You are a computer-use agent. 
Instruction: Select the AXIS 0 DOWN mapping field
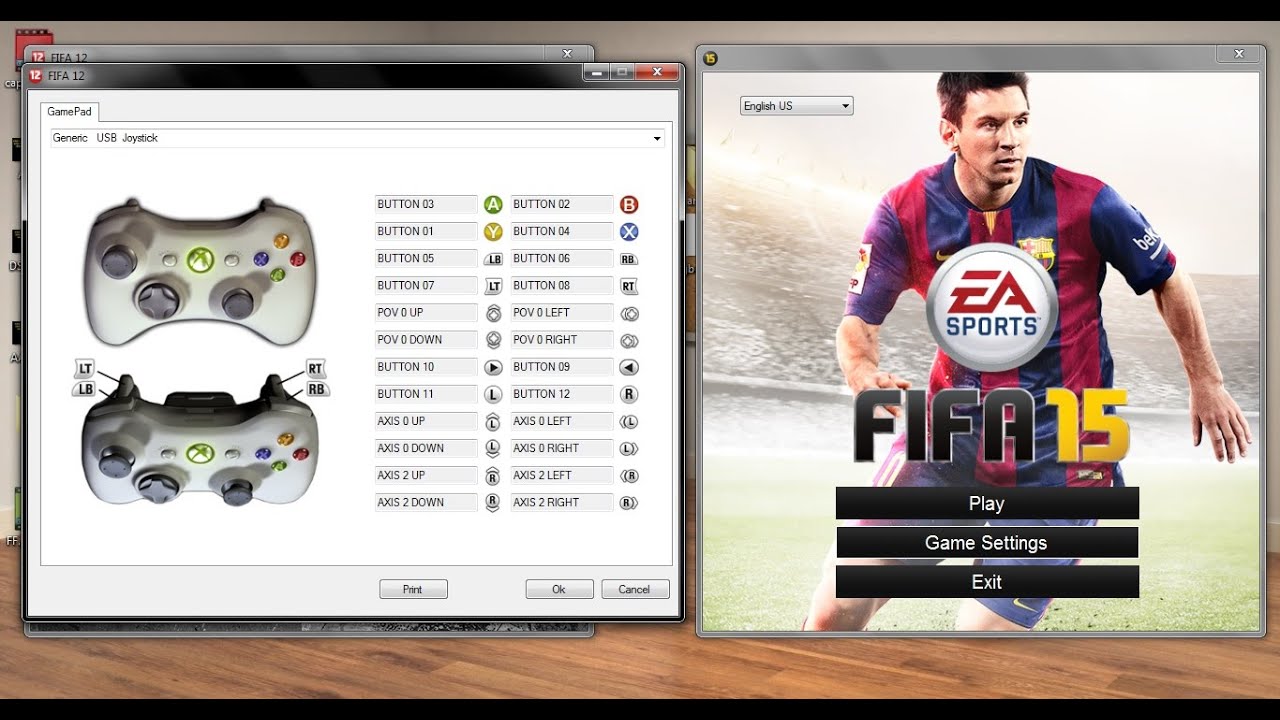[x=426, y=448]
